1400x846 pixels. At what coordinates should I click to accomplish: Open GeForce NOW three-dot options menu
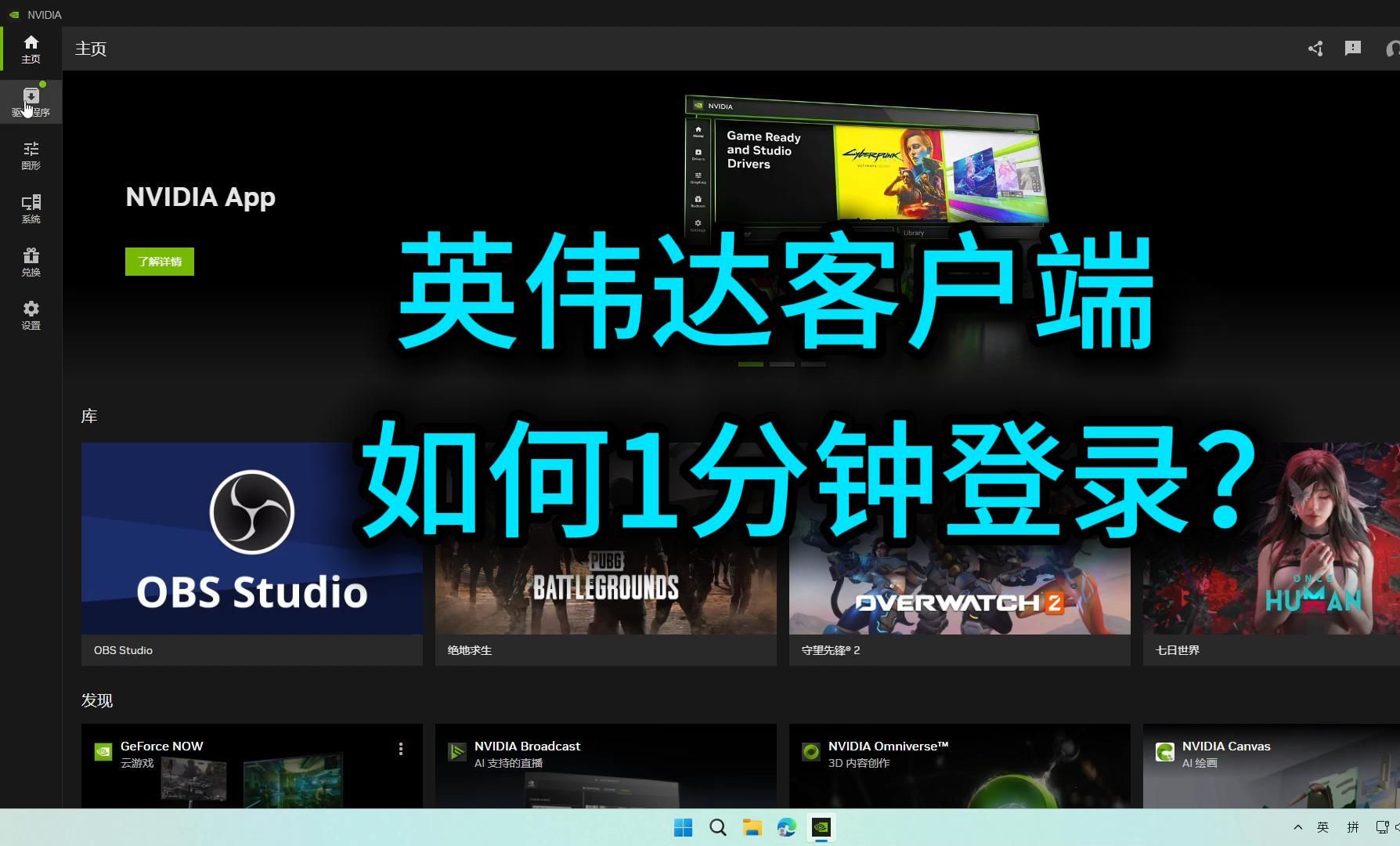click(x=401, y=749)
